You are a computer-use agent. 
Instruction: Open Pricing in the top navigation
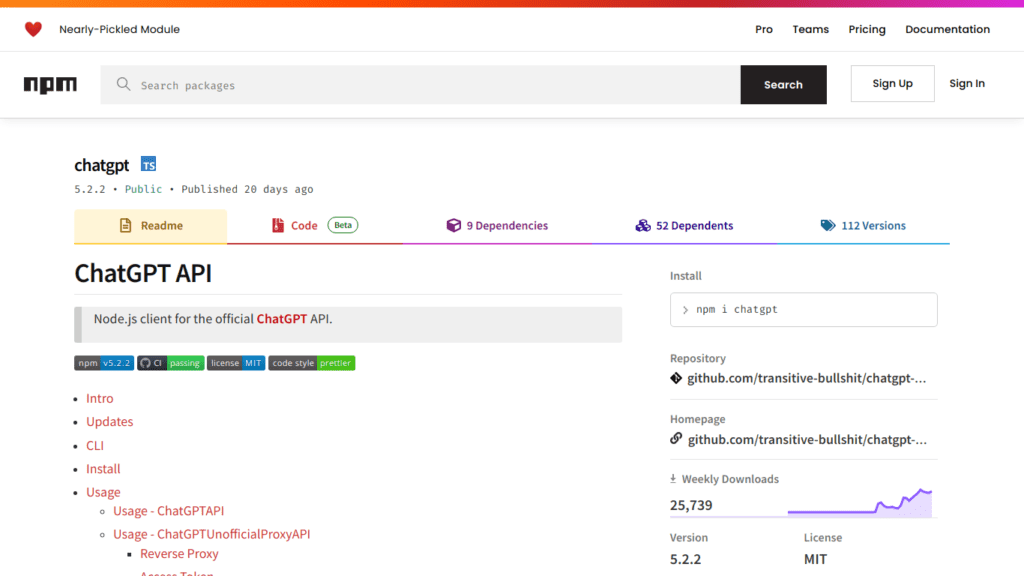tap(866, 29)
